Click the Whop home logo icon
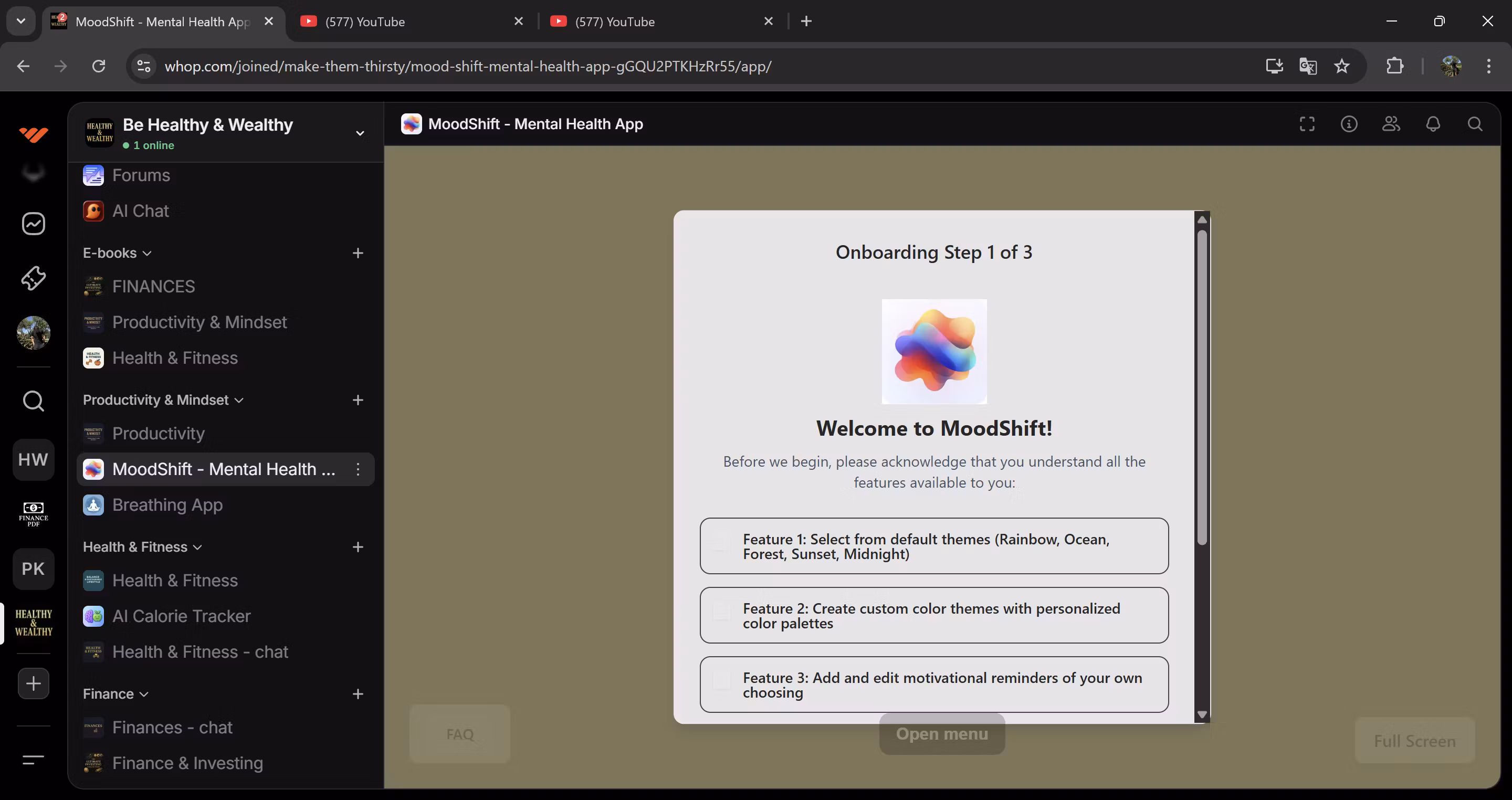 34,134
